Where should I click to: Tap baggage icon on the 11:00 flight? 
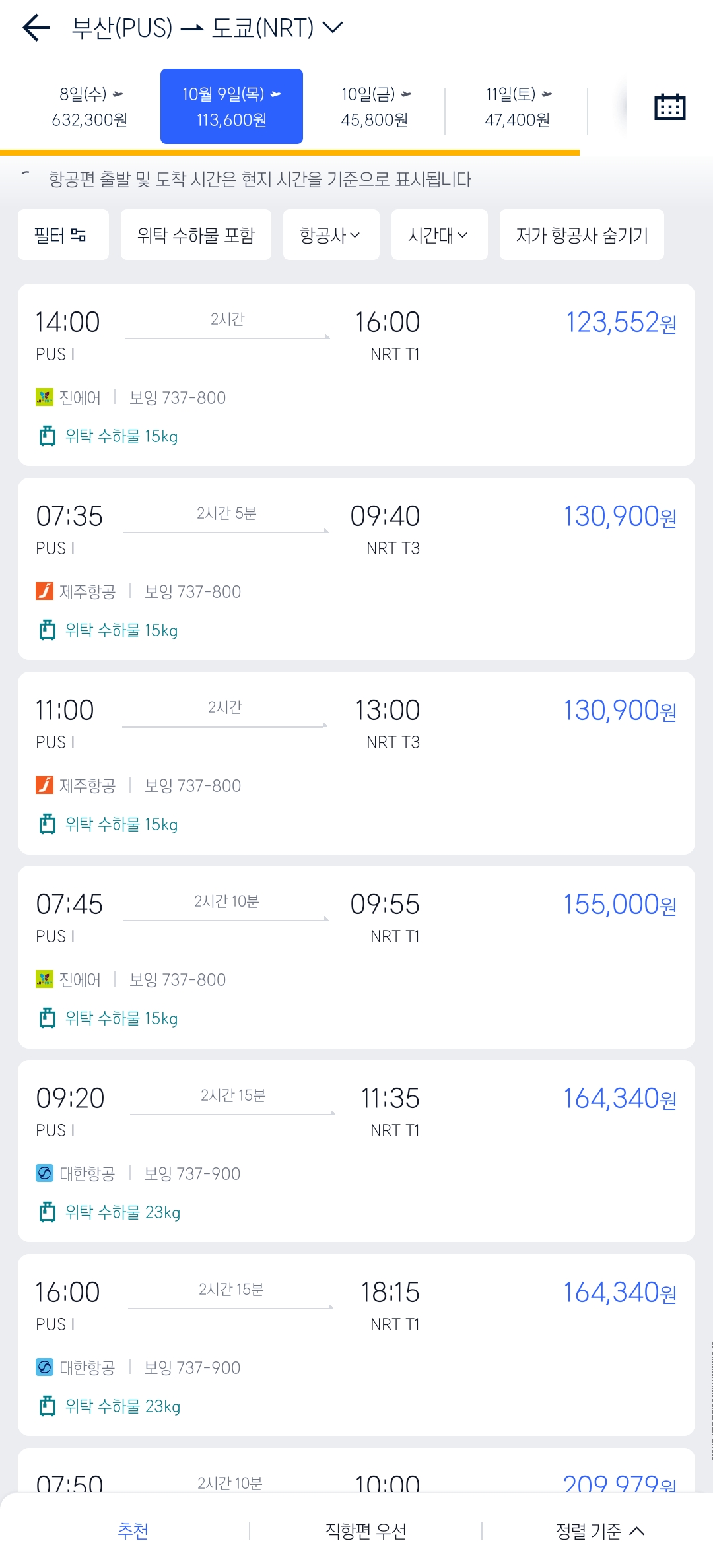(47, 824)
